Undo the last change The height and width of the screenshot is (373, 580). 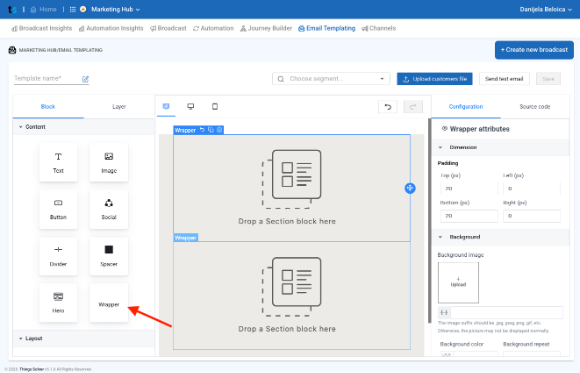pos(388,107)
